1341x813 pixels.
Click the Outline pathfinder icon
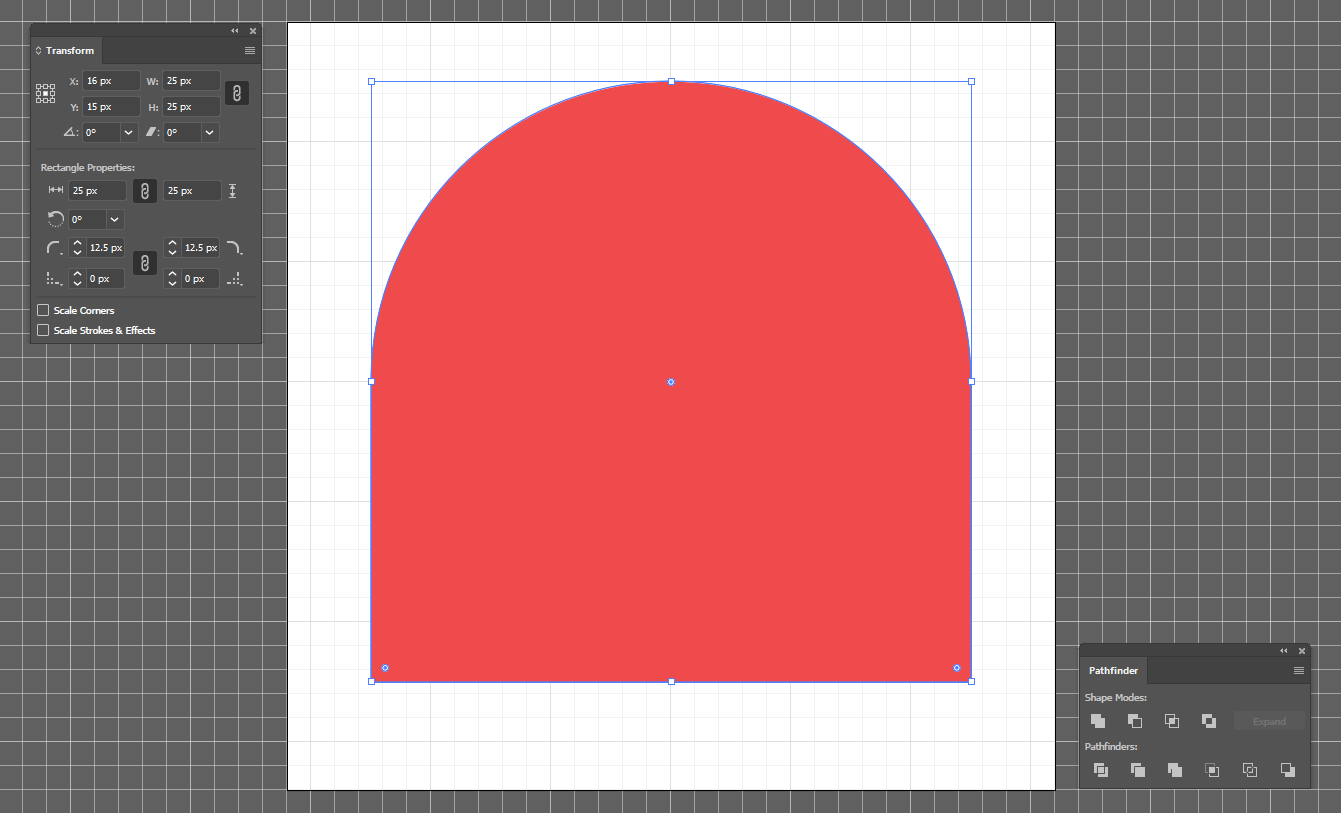(1250, 770)
